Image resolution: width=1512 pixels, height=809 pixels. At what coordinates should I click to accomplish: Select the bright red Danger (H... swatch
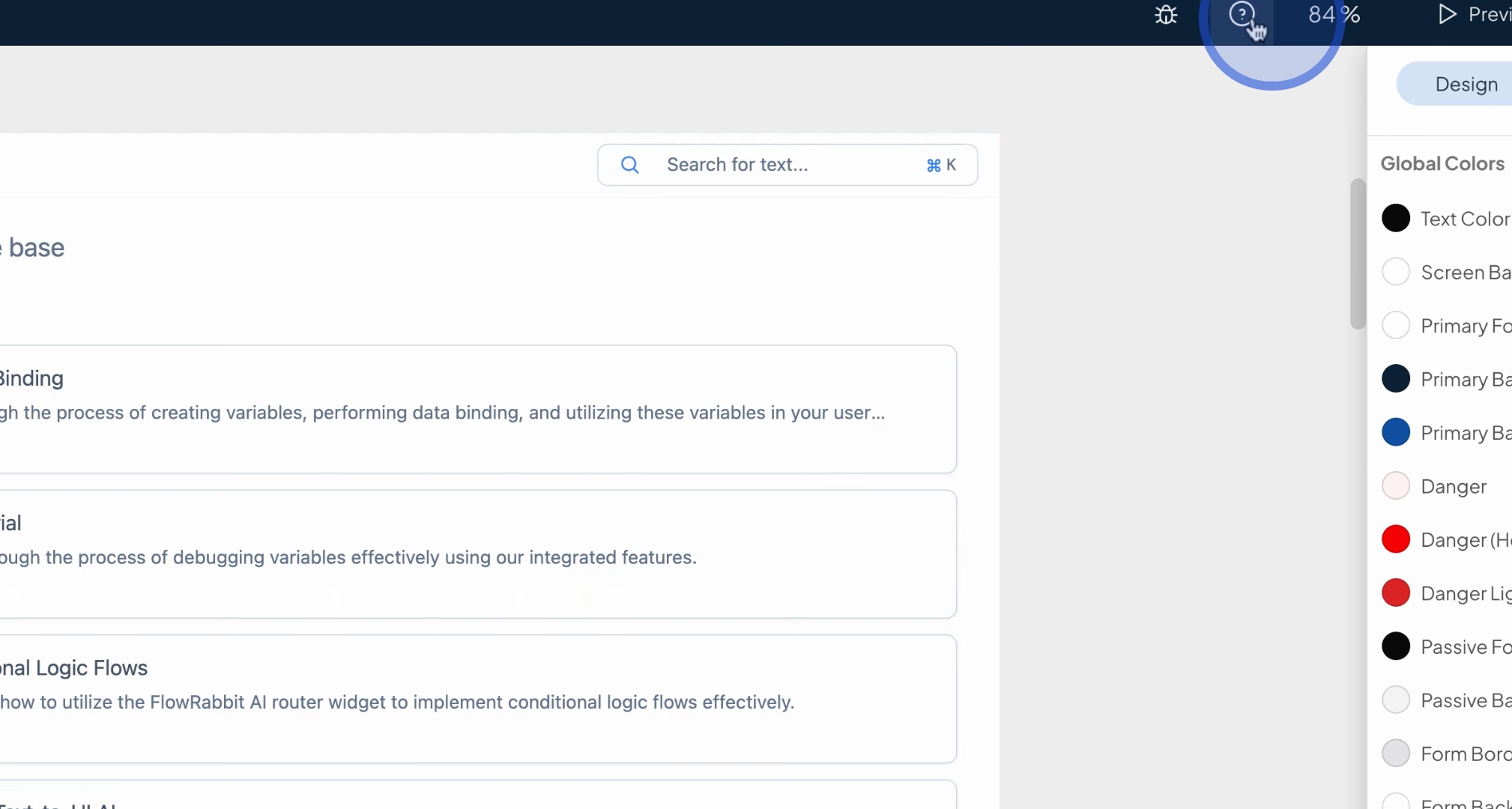tap(1396, 539)
